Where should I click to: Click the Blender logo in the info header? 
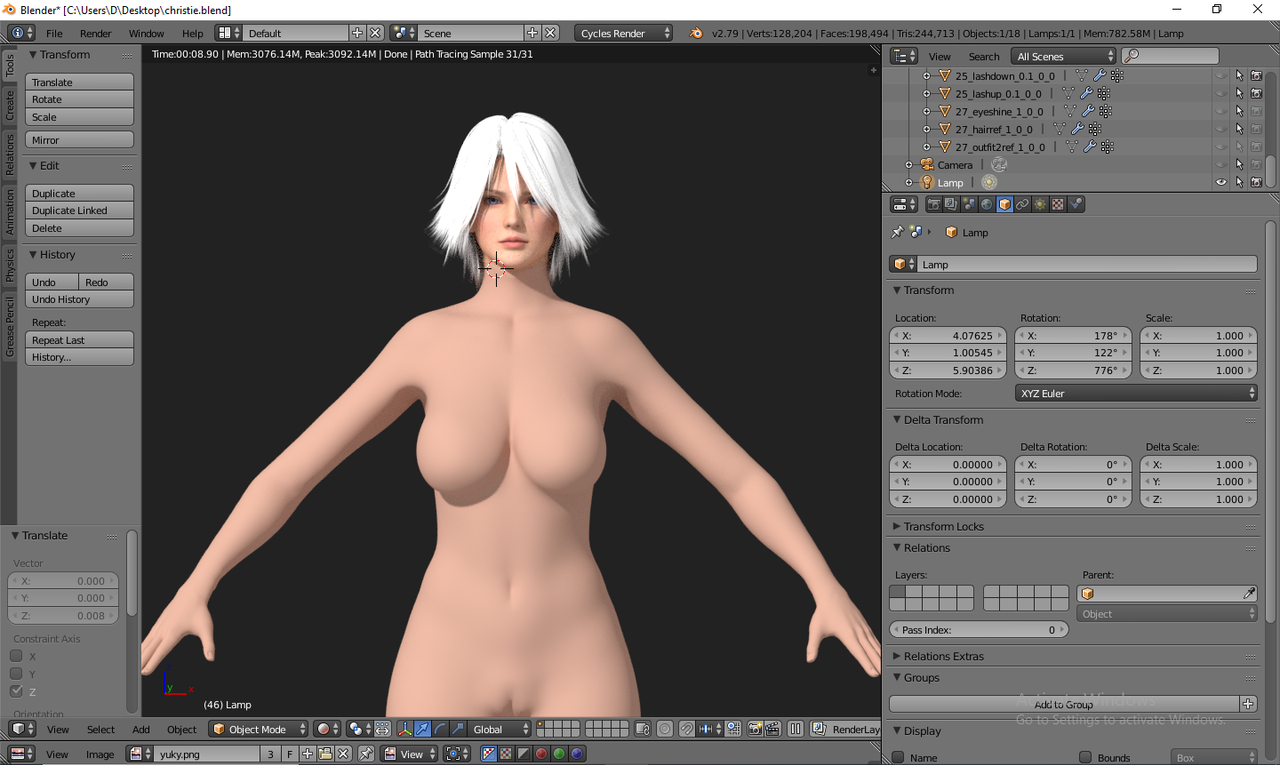pyautogui.click(x=696, y=33)
